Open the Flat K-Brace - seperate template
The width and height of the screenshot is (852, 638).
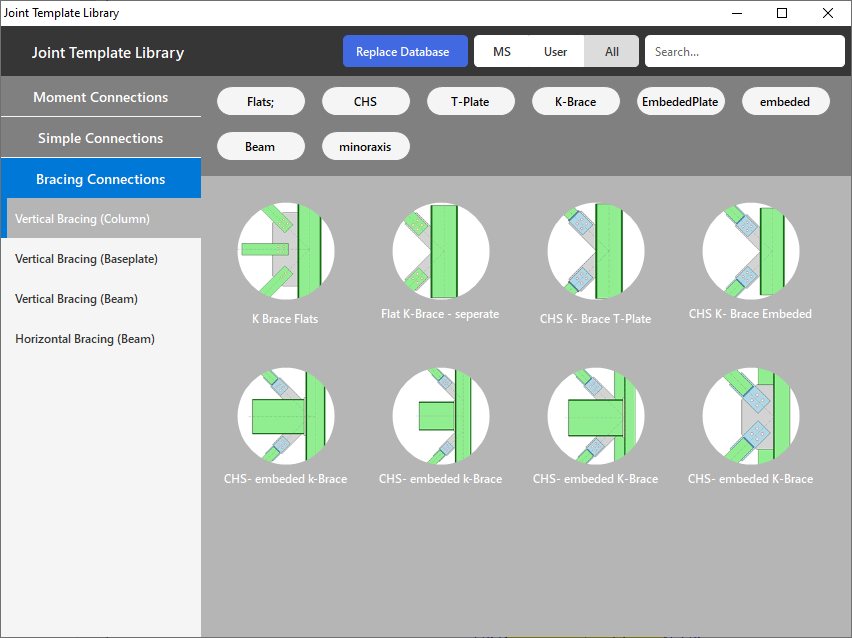440,251
